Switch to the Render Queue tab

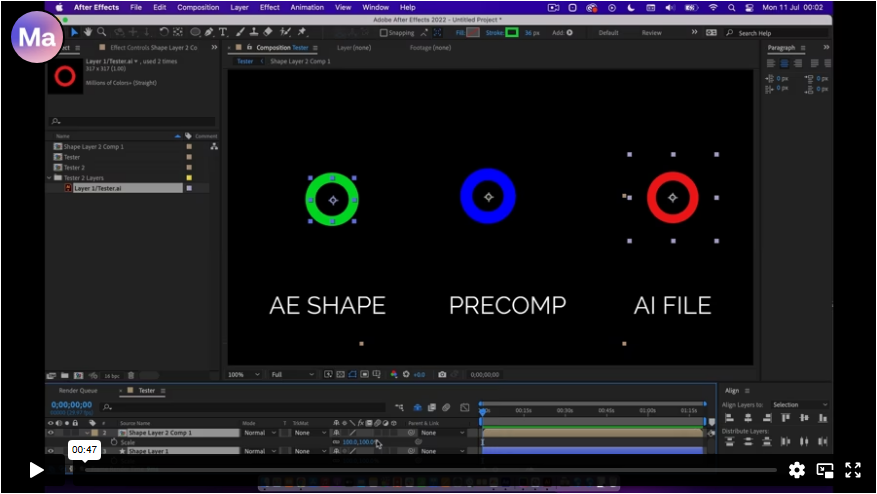[78, 391]
